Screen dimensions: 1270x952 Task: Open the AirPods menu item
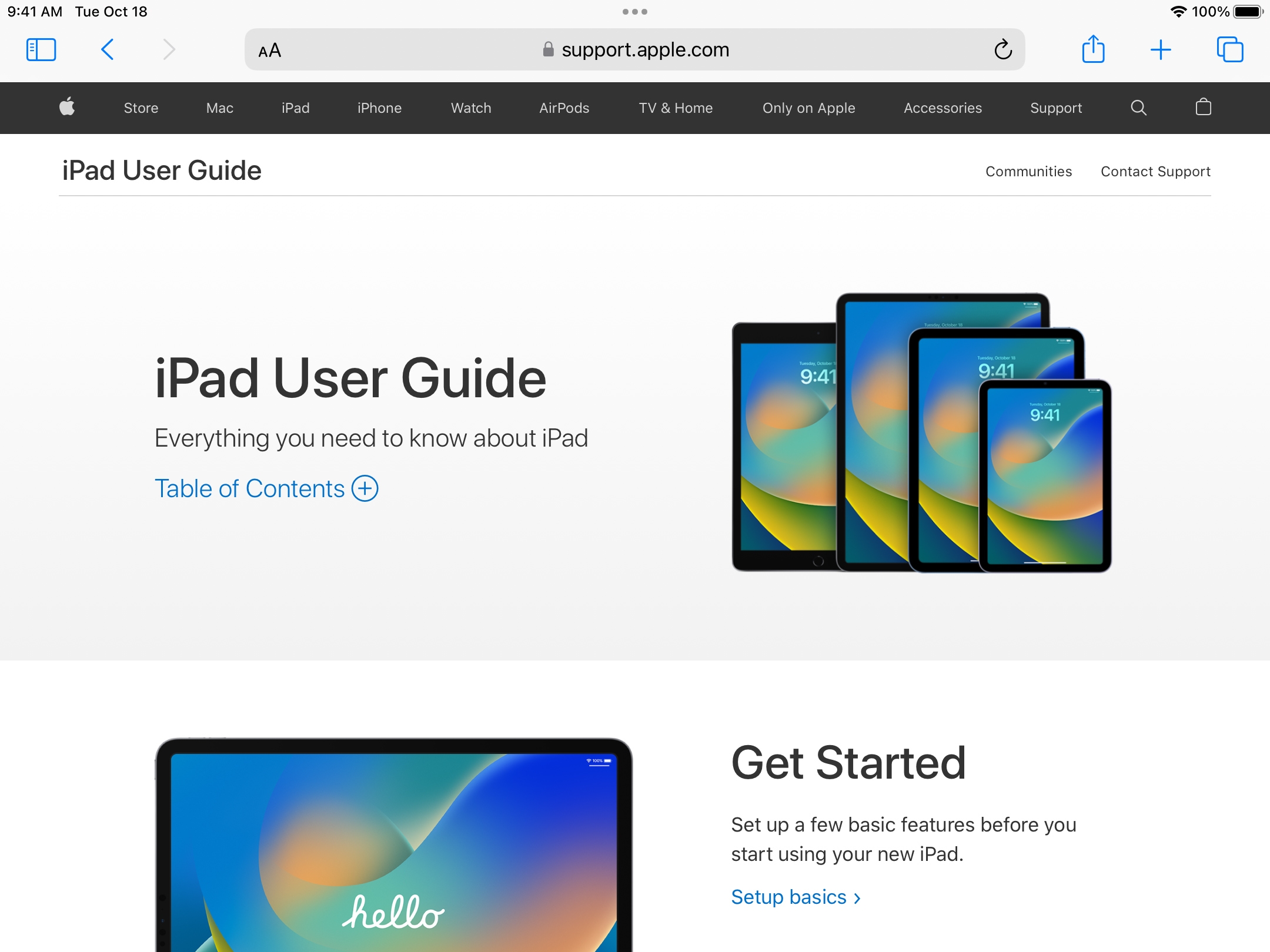coord(564,108)
